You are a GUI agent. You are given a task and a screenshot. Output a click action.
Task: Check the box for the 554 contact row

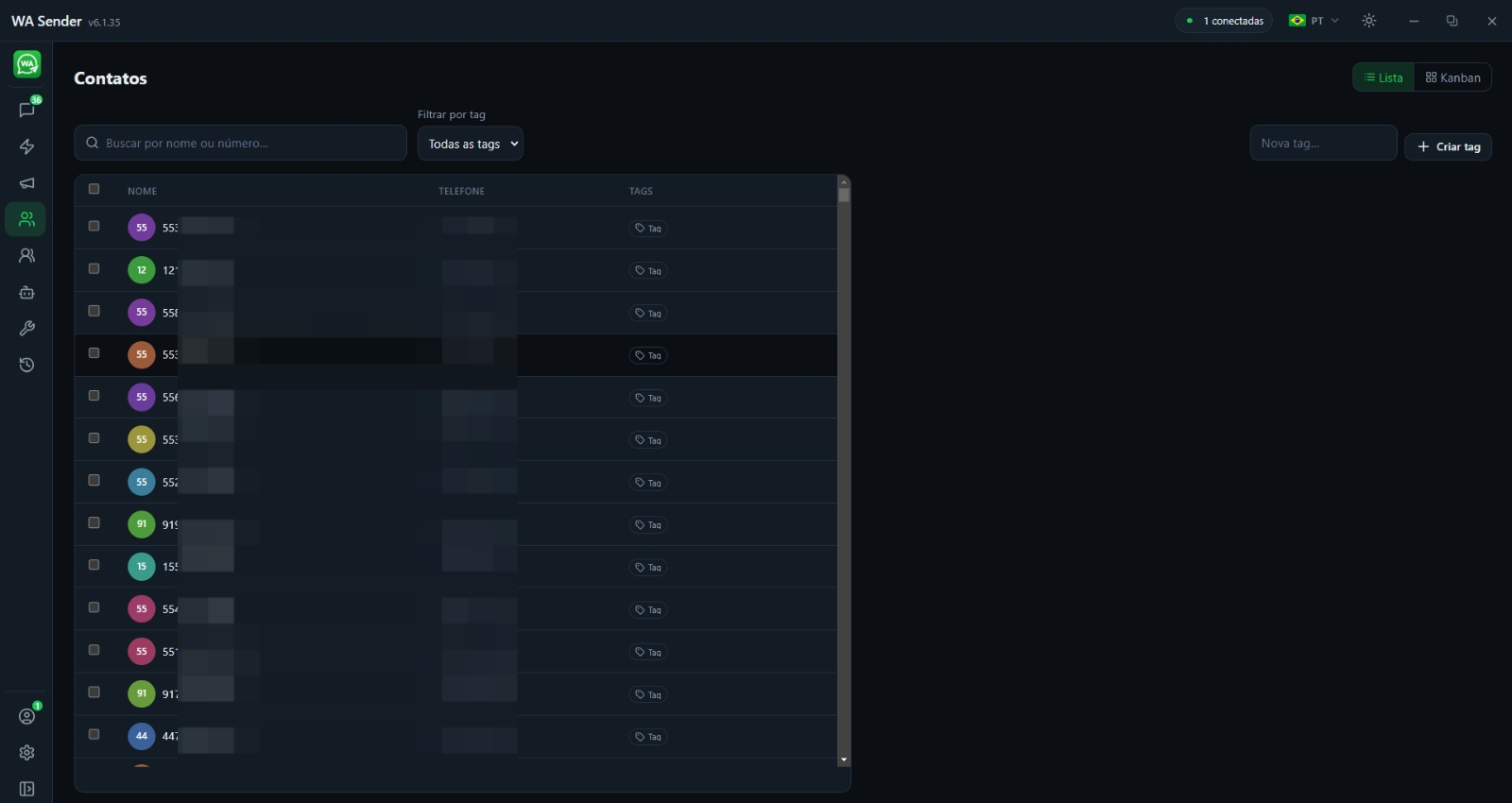(94, 607)
